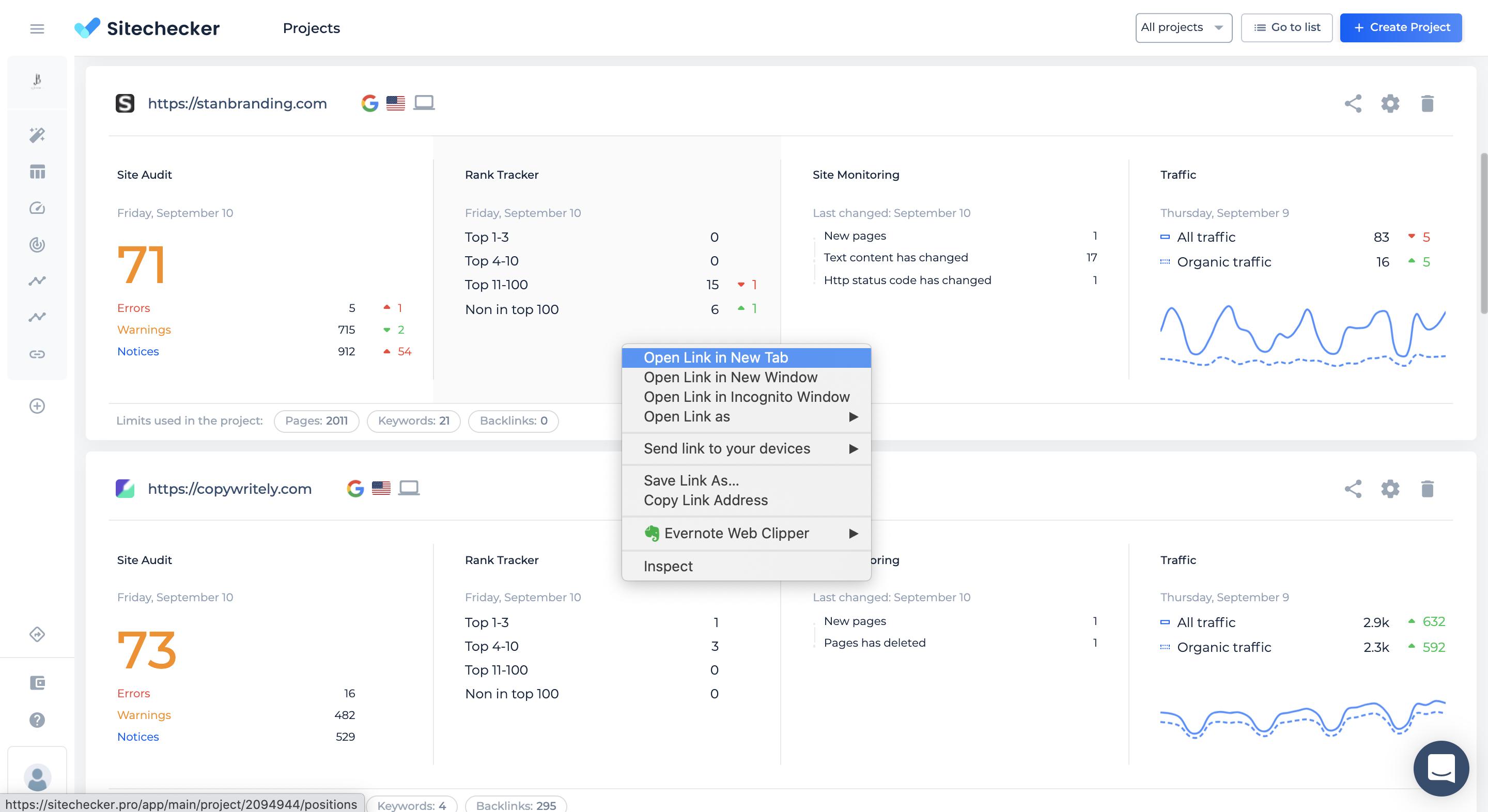
Task: Click the Go to list button
Action: pos(1287,28)
